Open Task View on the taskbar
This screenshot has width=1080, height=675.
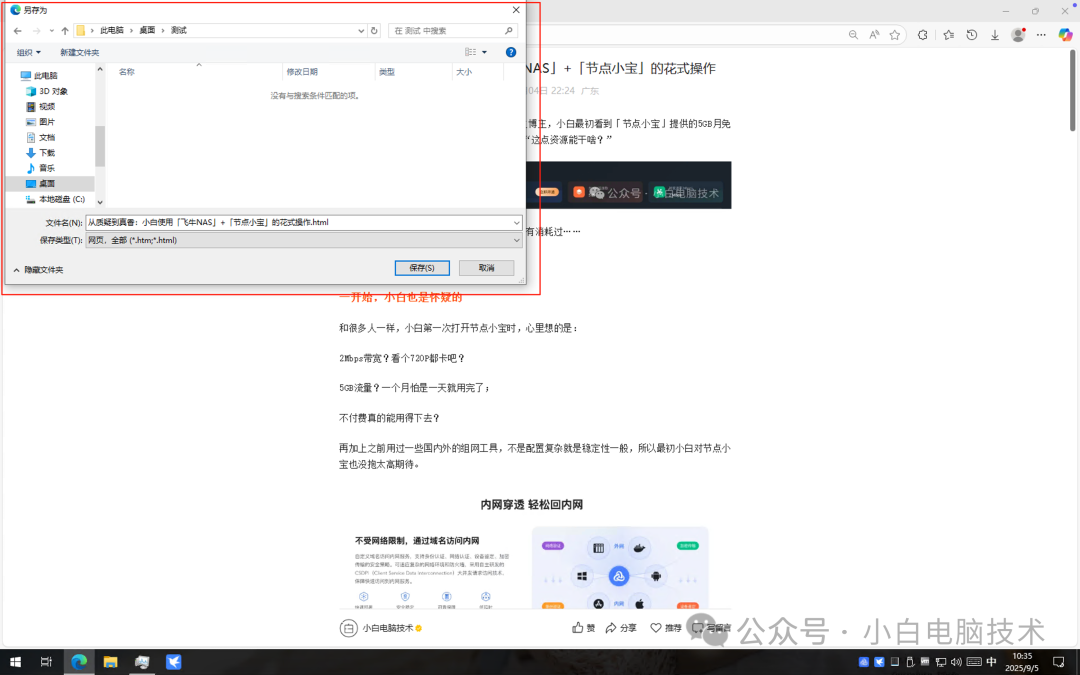[46, 662]
